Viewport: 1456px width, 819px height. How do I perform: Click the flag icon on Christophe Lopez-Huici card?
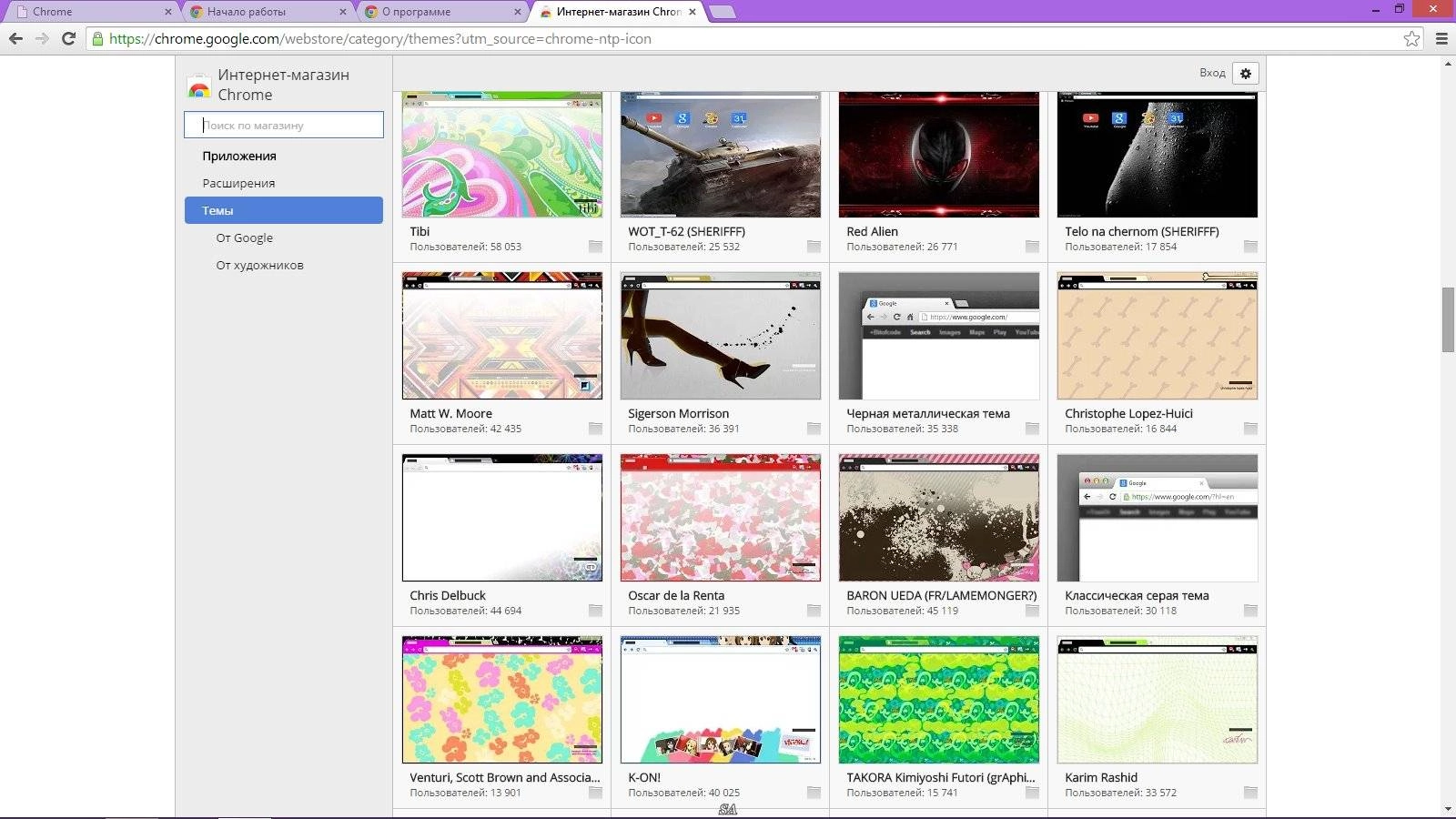tap(1250, 429)
